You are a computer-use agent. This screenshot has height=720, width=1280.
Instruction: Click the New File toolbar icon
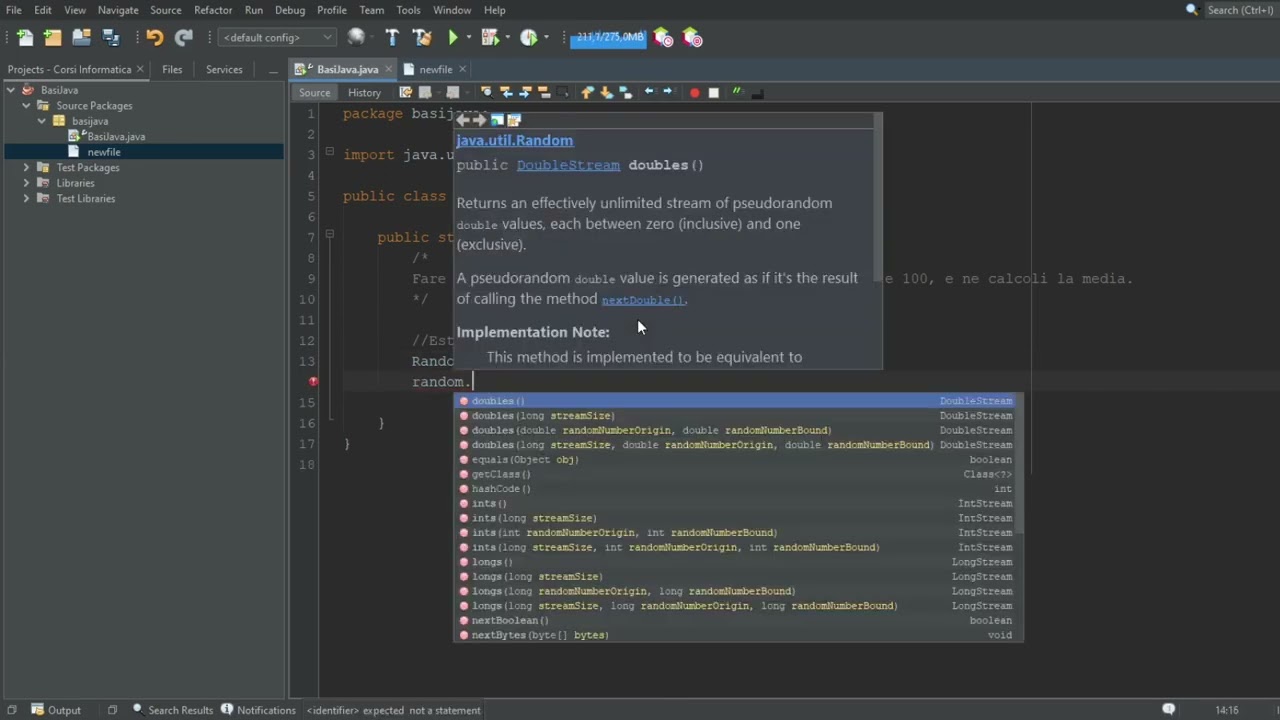[25, 38]
